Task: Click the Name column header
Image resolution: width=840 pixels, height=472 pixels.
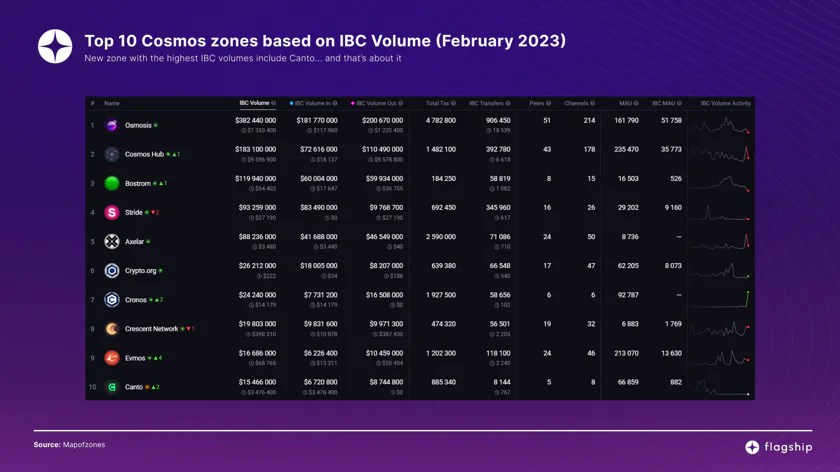Action: tap(111, 103)
